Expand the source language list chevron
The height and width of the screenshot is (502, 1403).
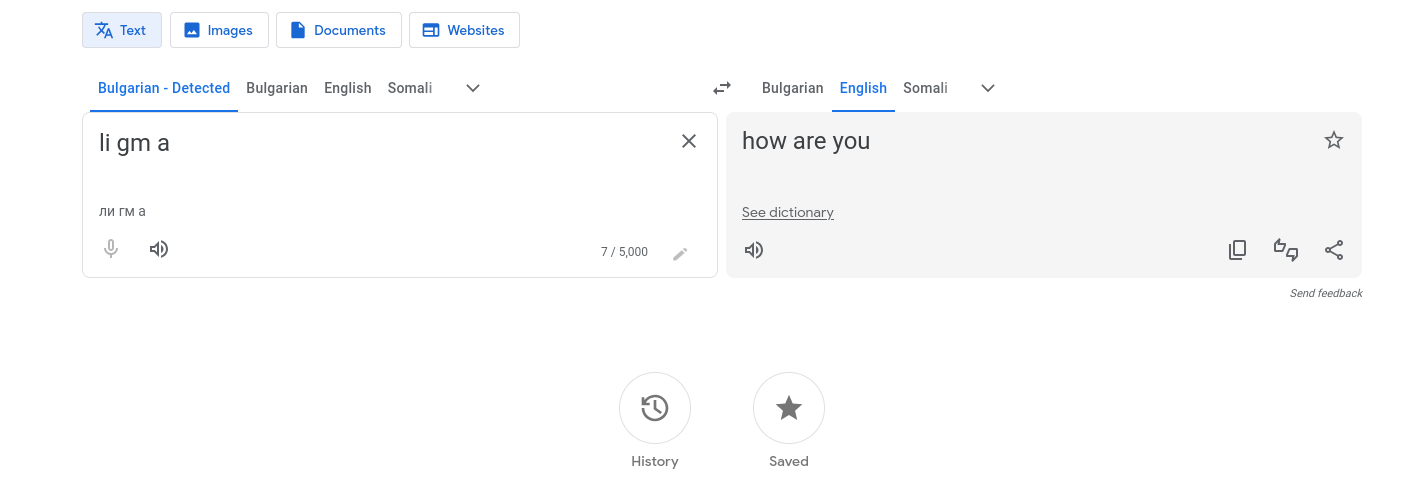[473, 88]
